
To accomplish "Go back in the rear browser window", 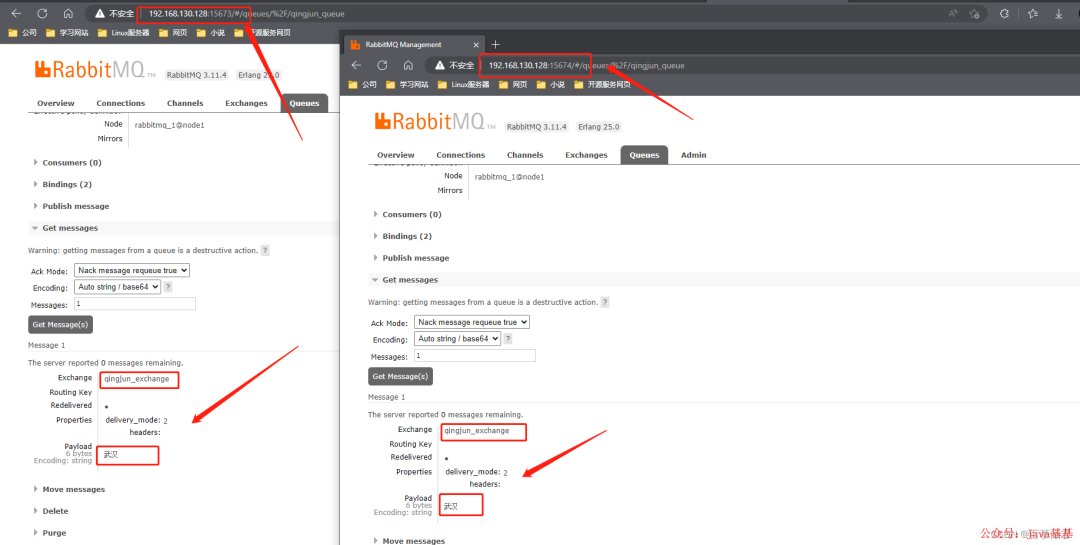I will [16, 14].
